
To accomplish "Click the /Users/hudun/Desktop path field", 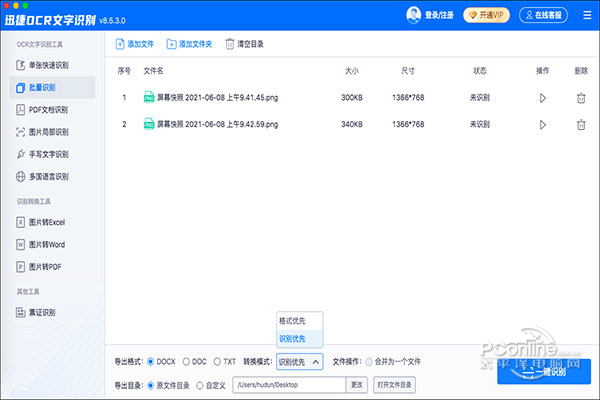I will point(289,385).
